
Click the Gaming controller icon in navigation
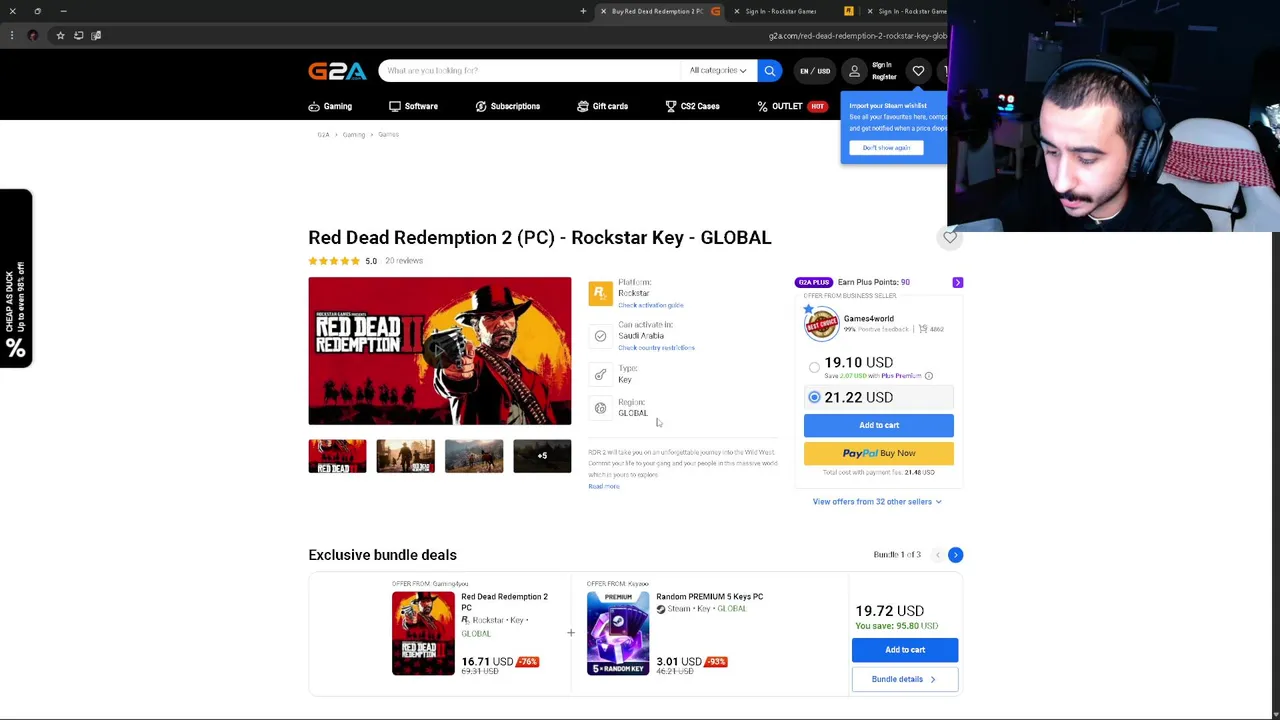pyautogui.click(x=314, y=106)
